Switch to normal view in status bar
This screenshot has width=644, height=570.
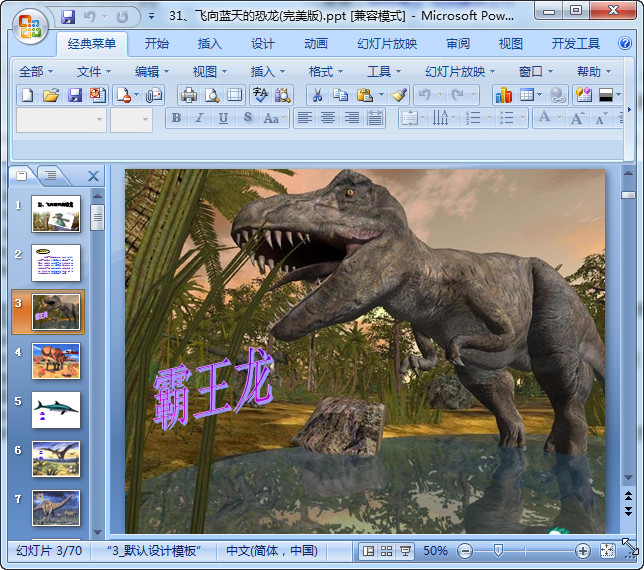[x=368, y=551]
